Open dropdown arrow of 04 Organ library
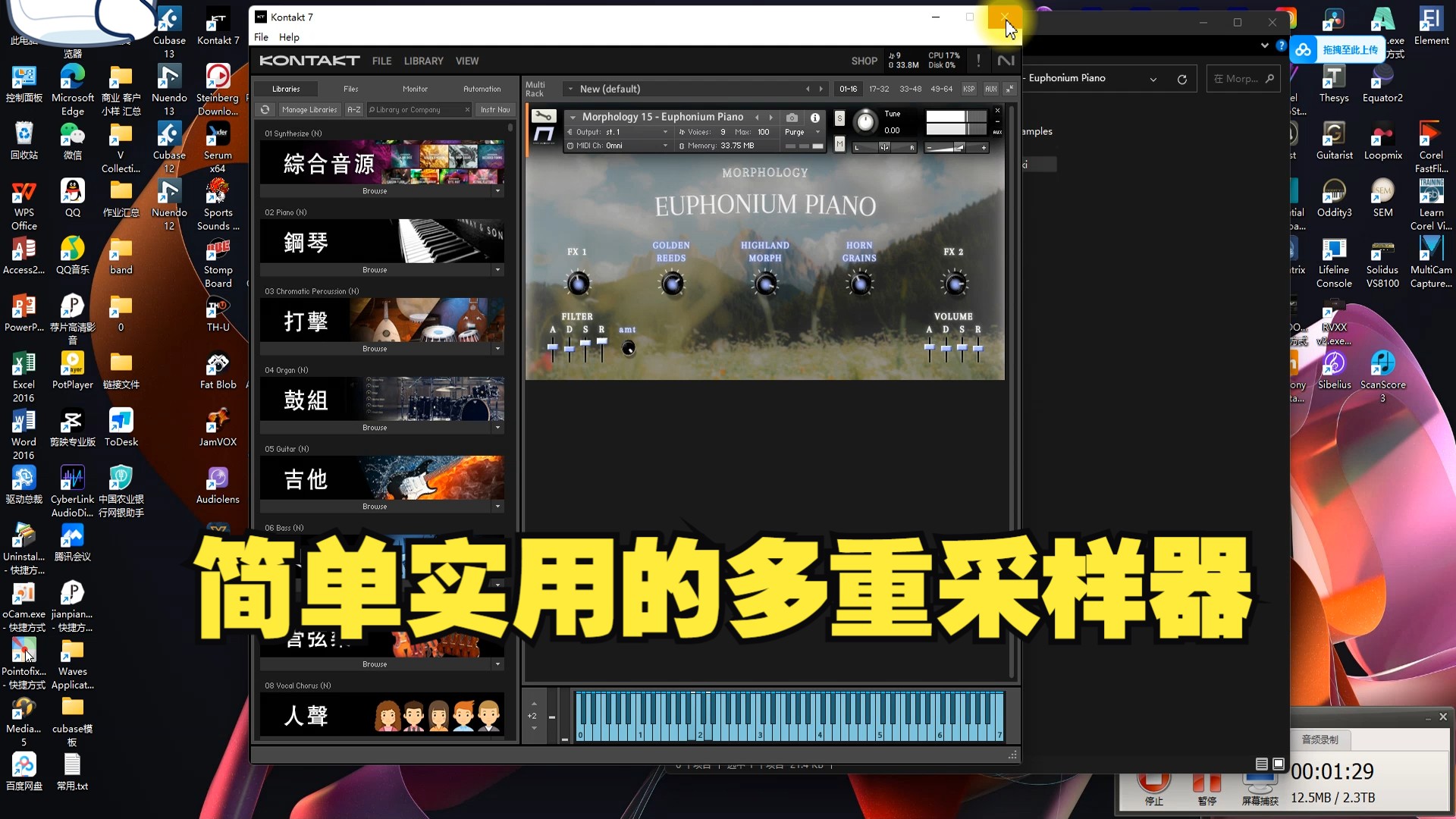The width and height of the screenshot is (1456, 819). (498, 428)
